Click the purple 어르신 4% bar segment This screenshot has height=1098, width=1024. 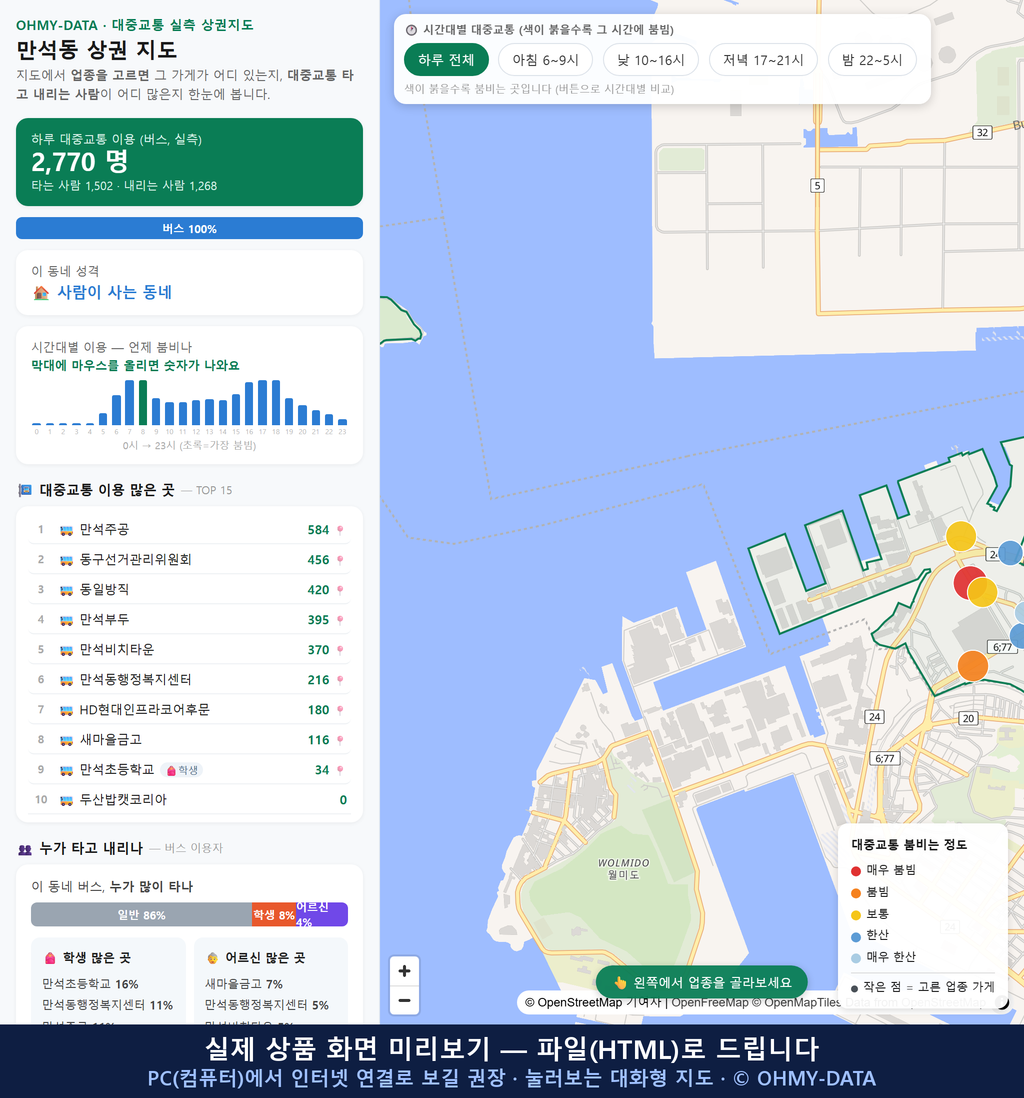[321, 915]
